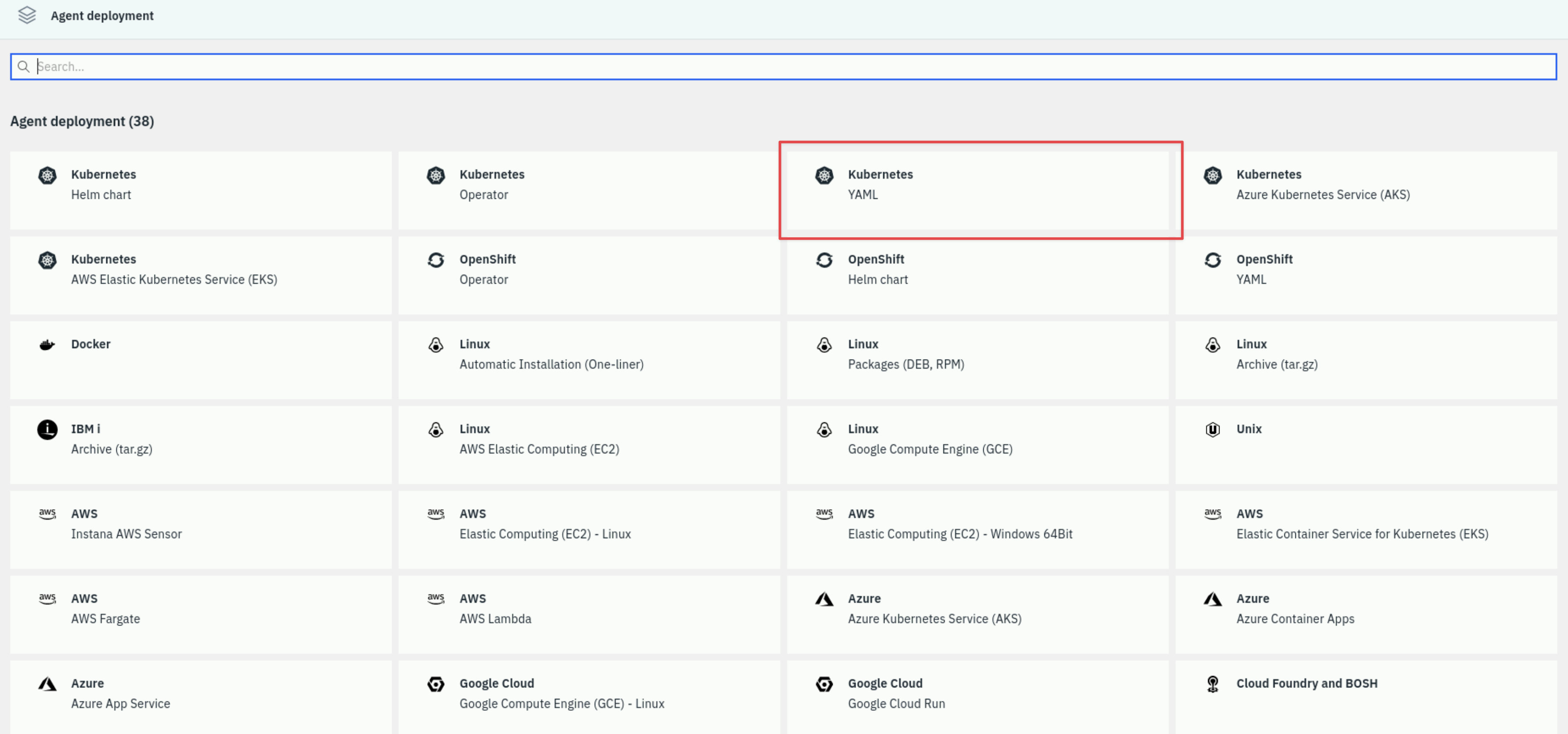Choose the 'AWS Lambda' text
The height and width of the screenshot is (734, 1568).
496,619
